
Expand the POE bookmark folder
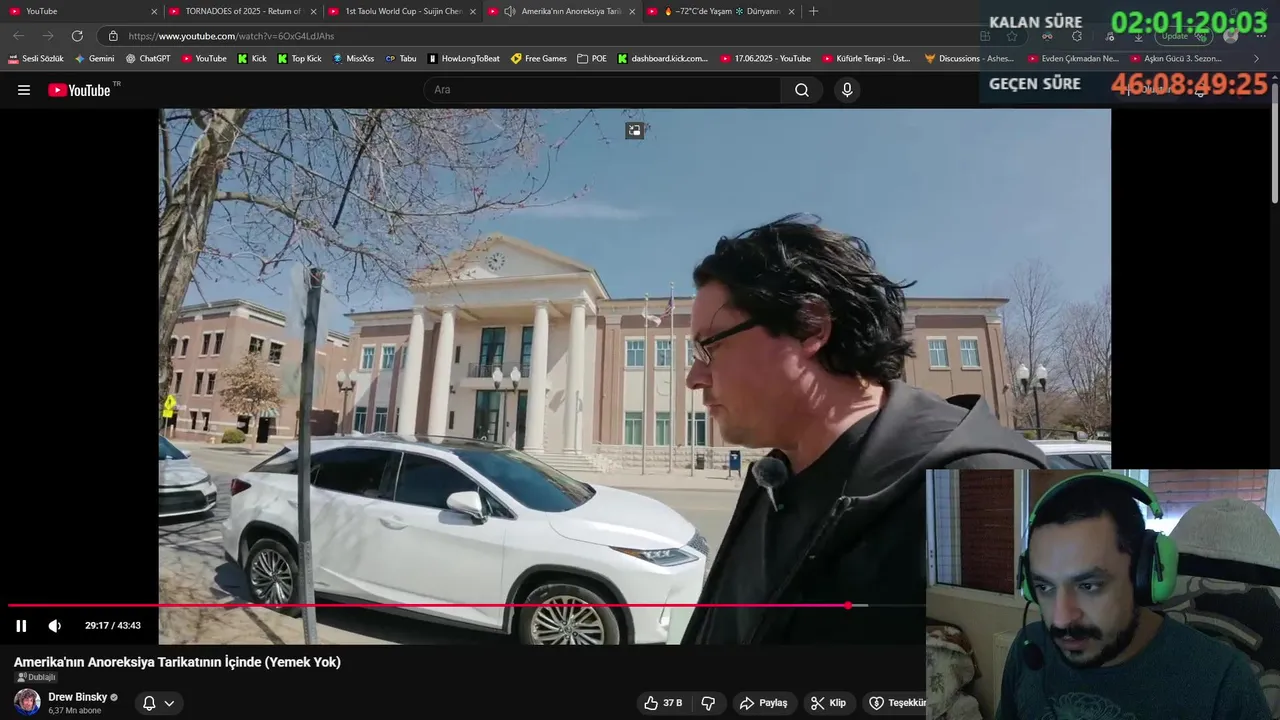(592, 58)
